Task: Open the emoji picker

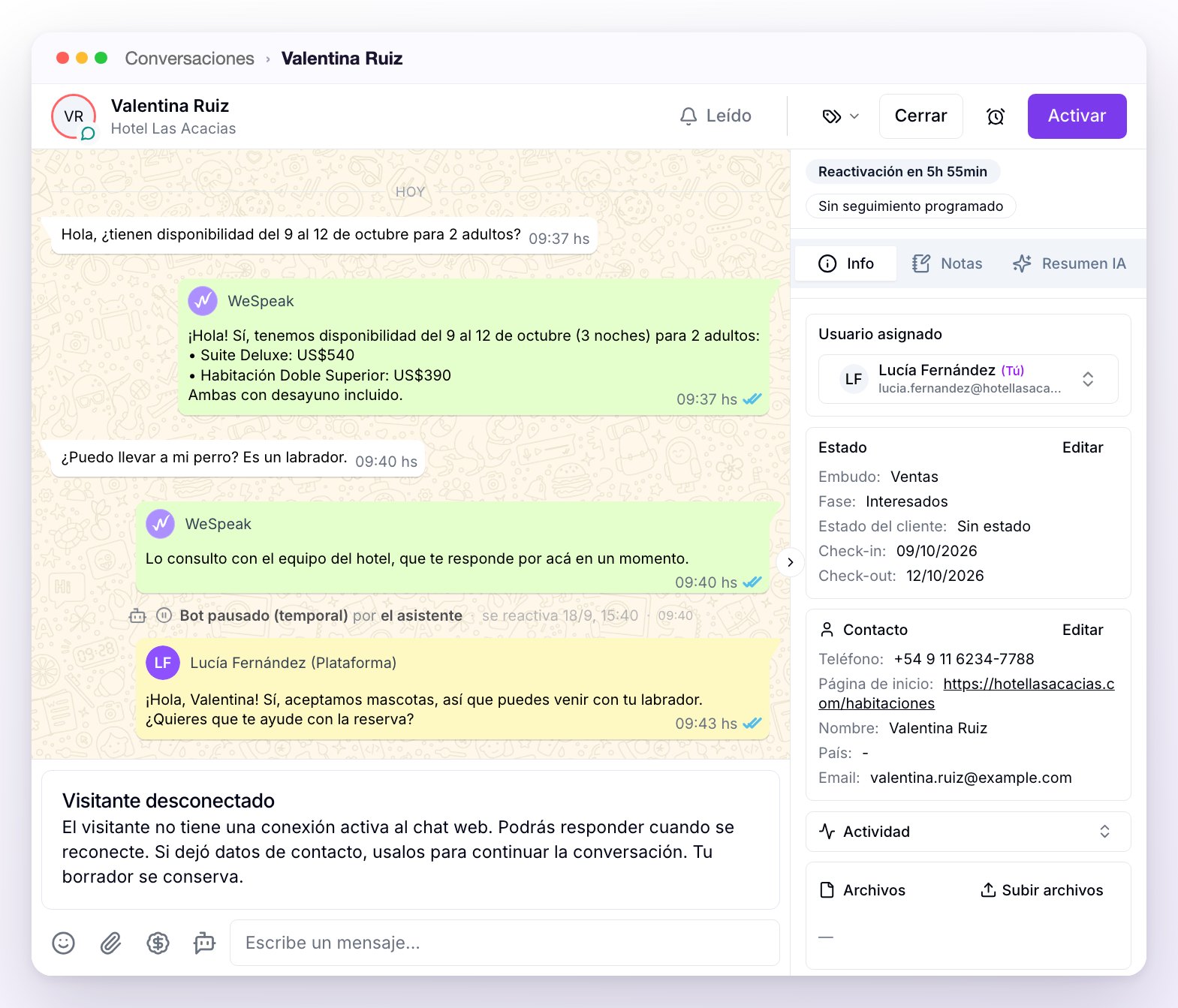Action: click(63, 943)
